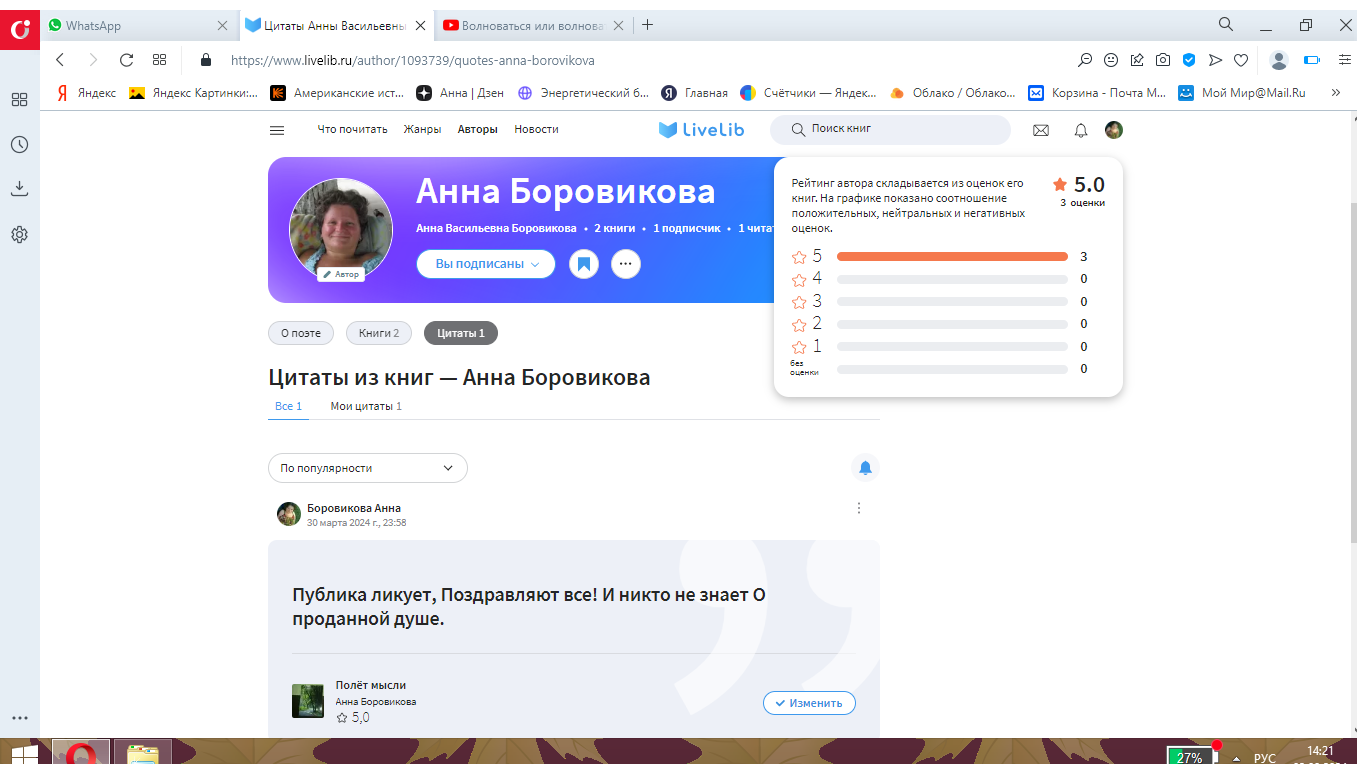Open Opera sidebar settings gear
This screenshot has width=1357, height=764.
19,235
